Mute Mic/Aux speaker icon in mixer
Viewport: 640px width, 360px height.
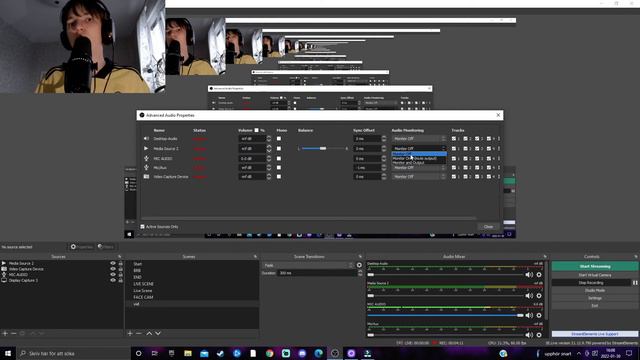(x=529, y=335)
